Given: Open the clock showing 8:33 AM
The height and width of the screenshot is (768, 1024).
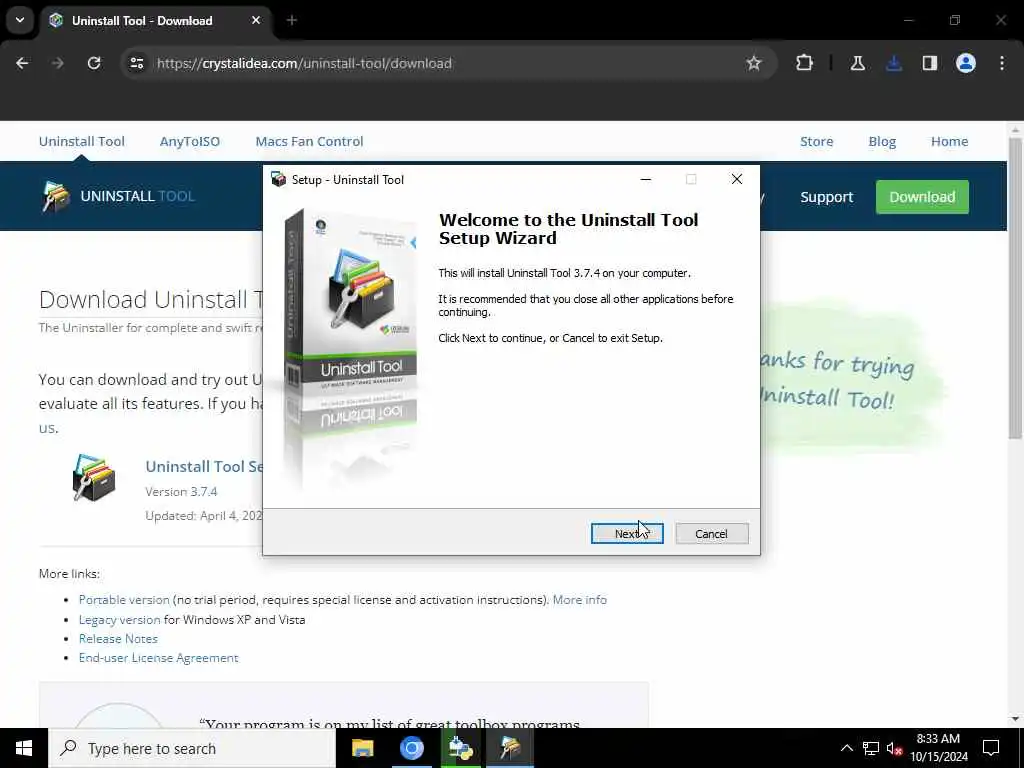Looking at the screenshot, I should 939,748.
